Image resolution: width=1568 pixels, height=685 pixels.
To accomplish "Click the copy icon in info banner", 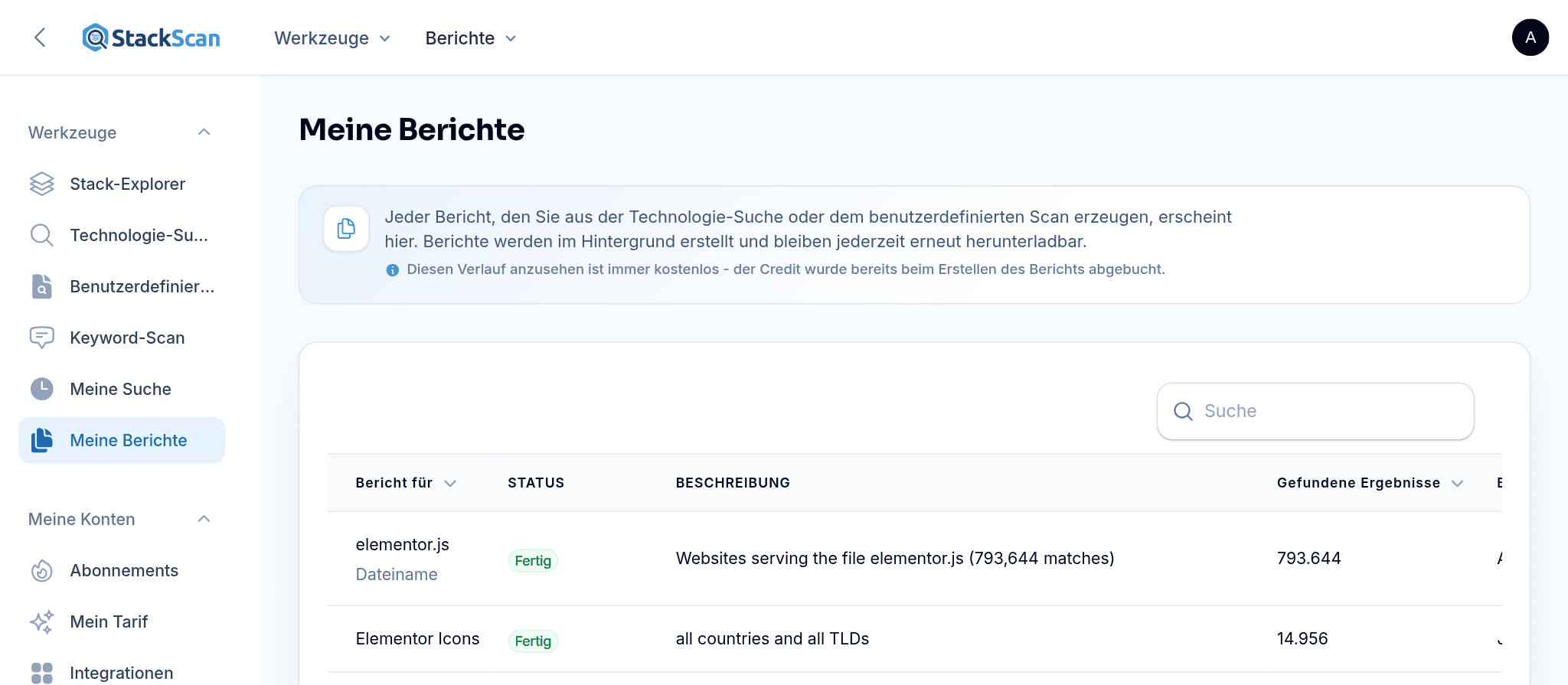I will [346, 228].
